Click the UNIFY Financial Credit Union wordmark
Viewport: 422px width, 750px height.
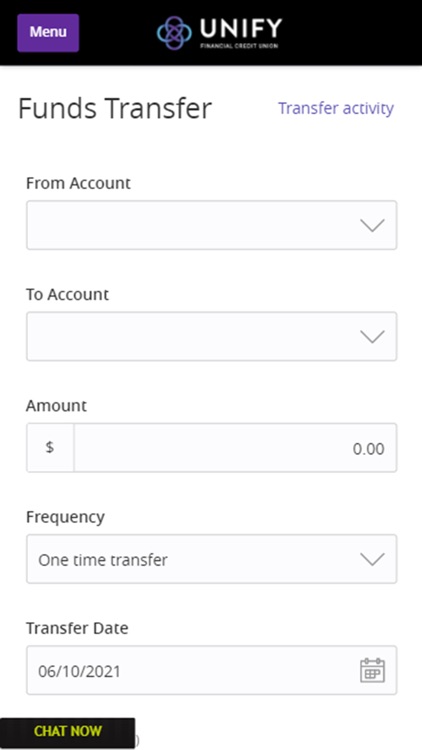click(241, 33)
